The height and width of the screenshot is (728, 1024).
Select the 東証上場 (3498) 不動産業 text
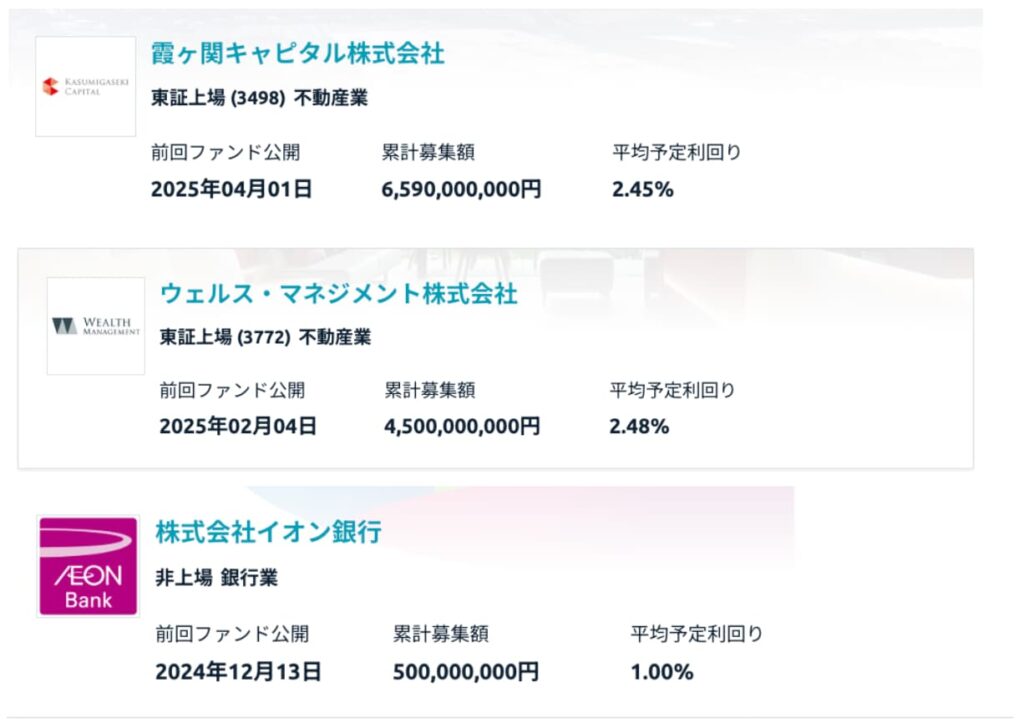click(x=259, y=98)
